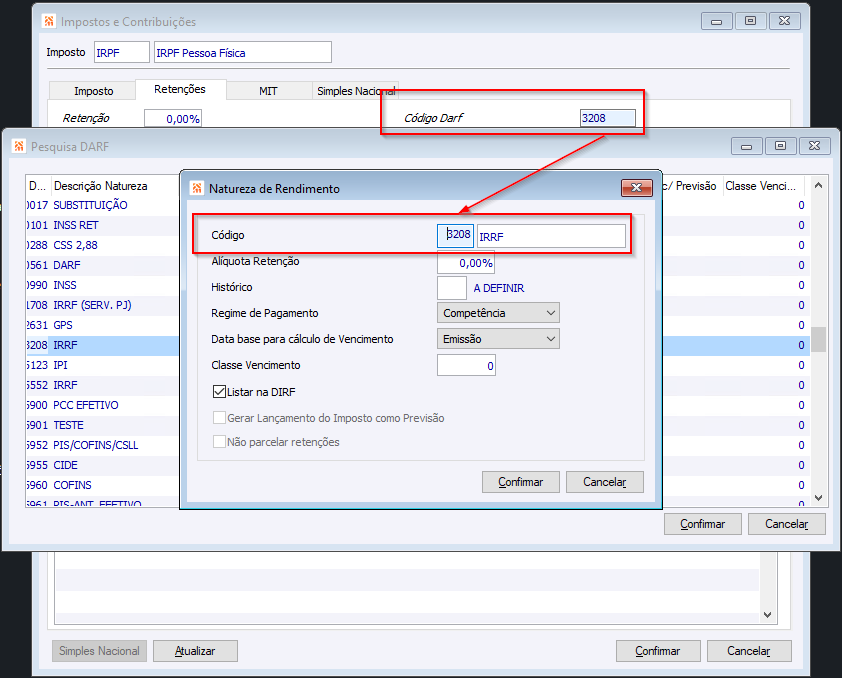Click the Natureza de Rendimento window icon

point(197,188)
